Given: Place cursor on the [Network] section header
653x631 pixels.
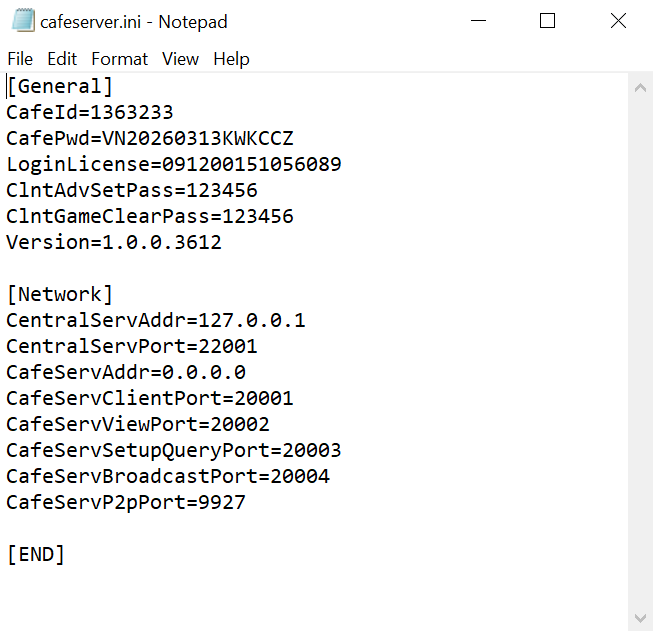Looking at the screenshot, I should click(x=60, y=295).
